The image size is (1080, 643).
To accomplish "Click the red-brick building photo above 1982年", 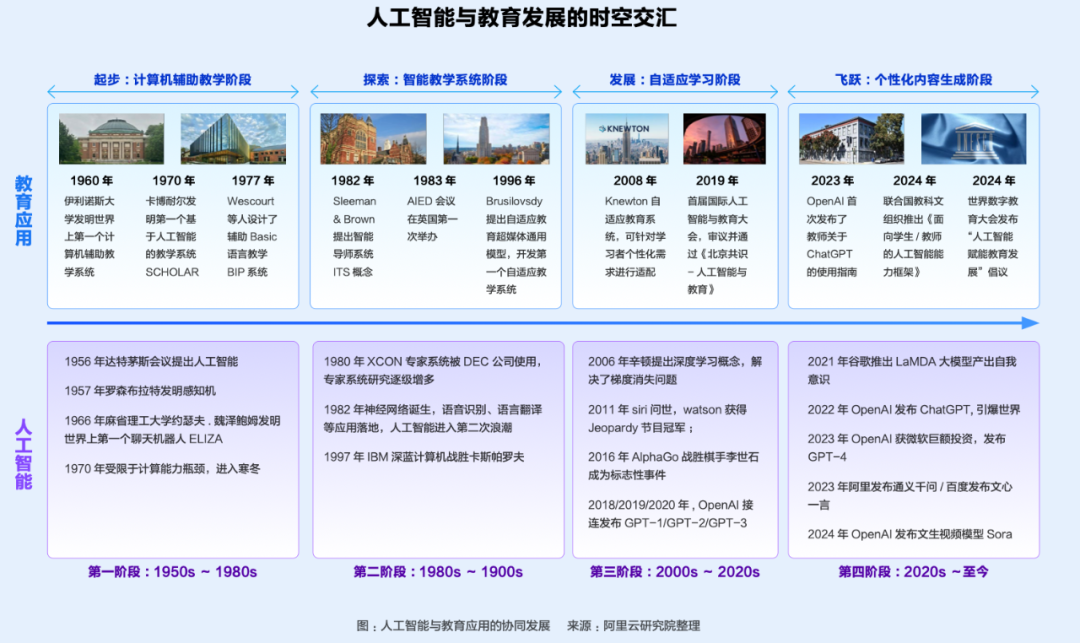I will click(373, 138).
